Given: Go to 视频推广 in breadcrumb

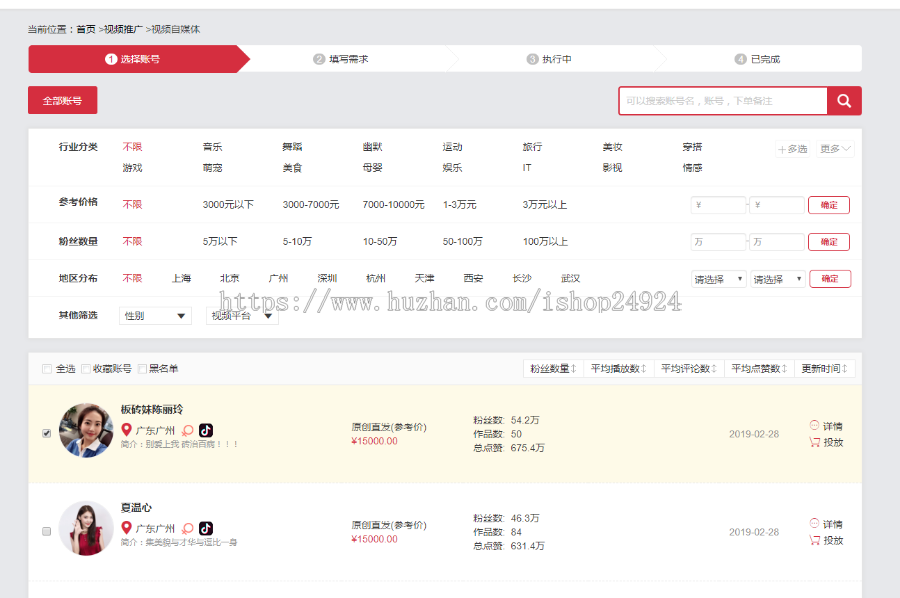Looking at the screenshot, I should pos(123,29).
